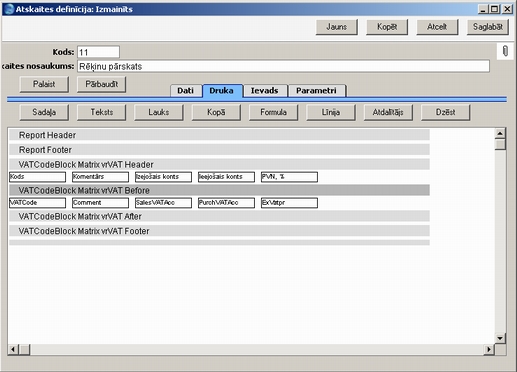The width and height of the screenshot is (517, 372).
Task: Select the Report Header section
Action: (x=219, y=135)
